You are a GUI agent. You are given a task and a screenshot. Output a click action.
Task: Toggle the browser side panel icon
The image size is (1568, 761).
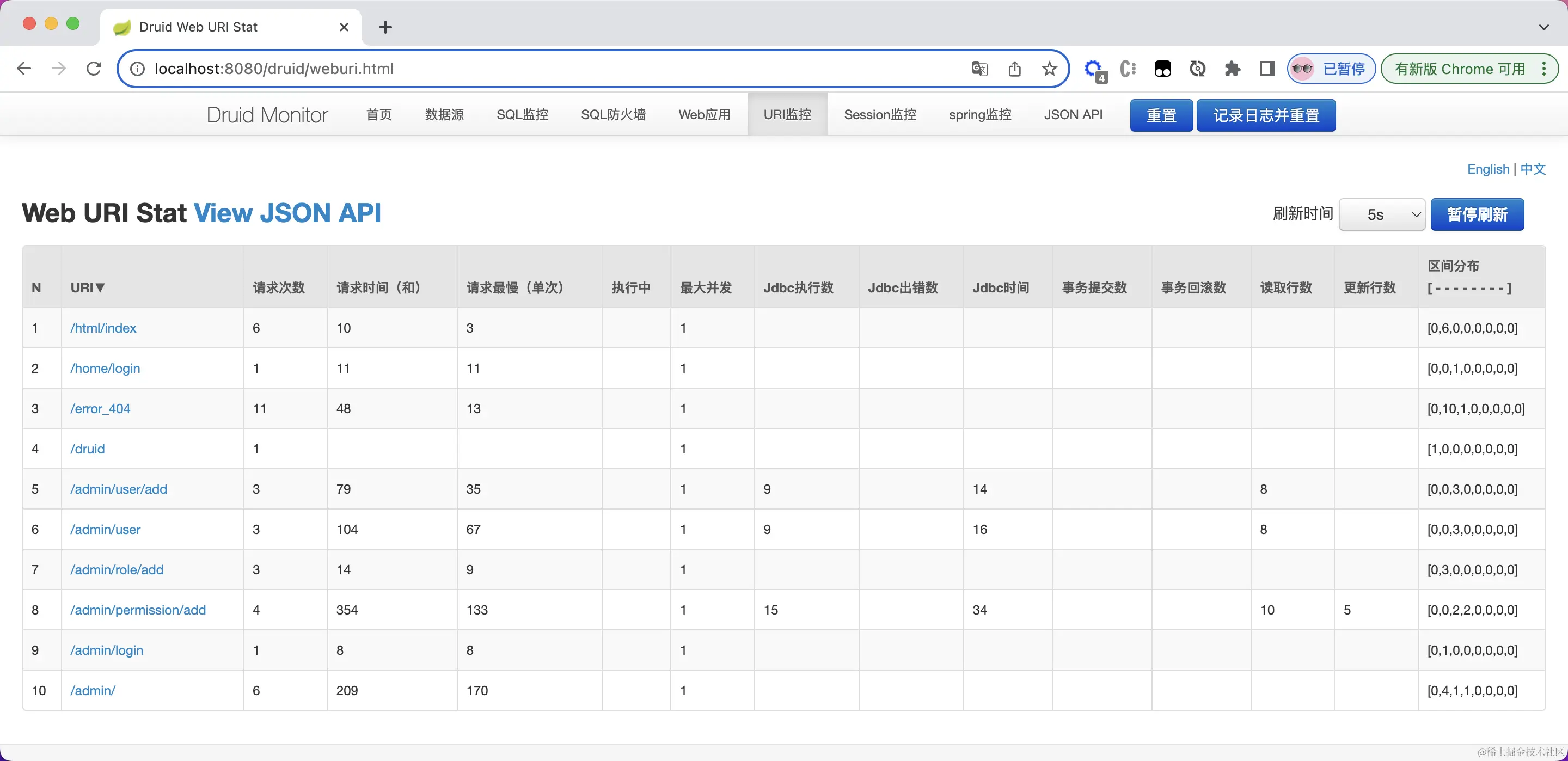click(x=1267, y=69)
